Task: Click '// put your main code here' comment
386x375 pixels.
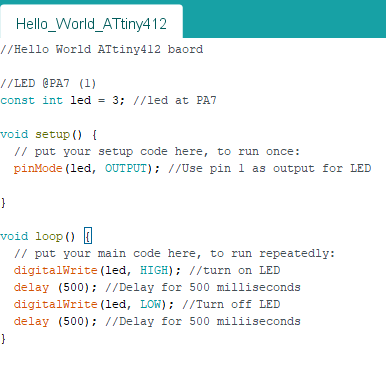Action: click(174, 253)
